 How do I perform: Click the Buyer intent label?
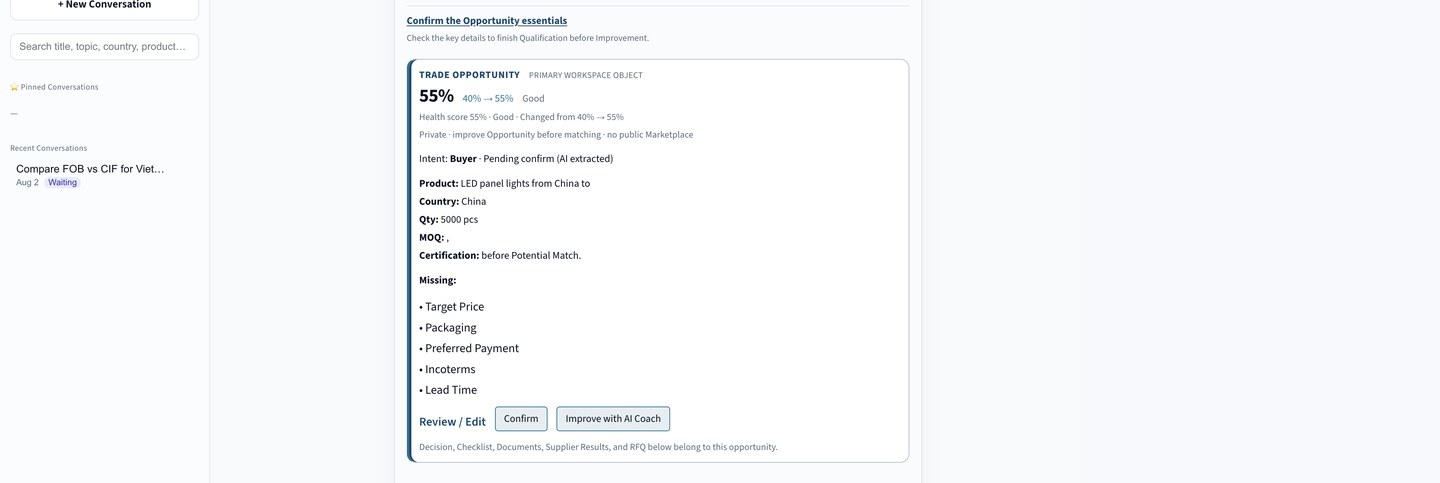coord(463,159)
